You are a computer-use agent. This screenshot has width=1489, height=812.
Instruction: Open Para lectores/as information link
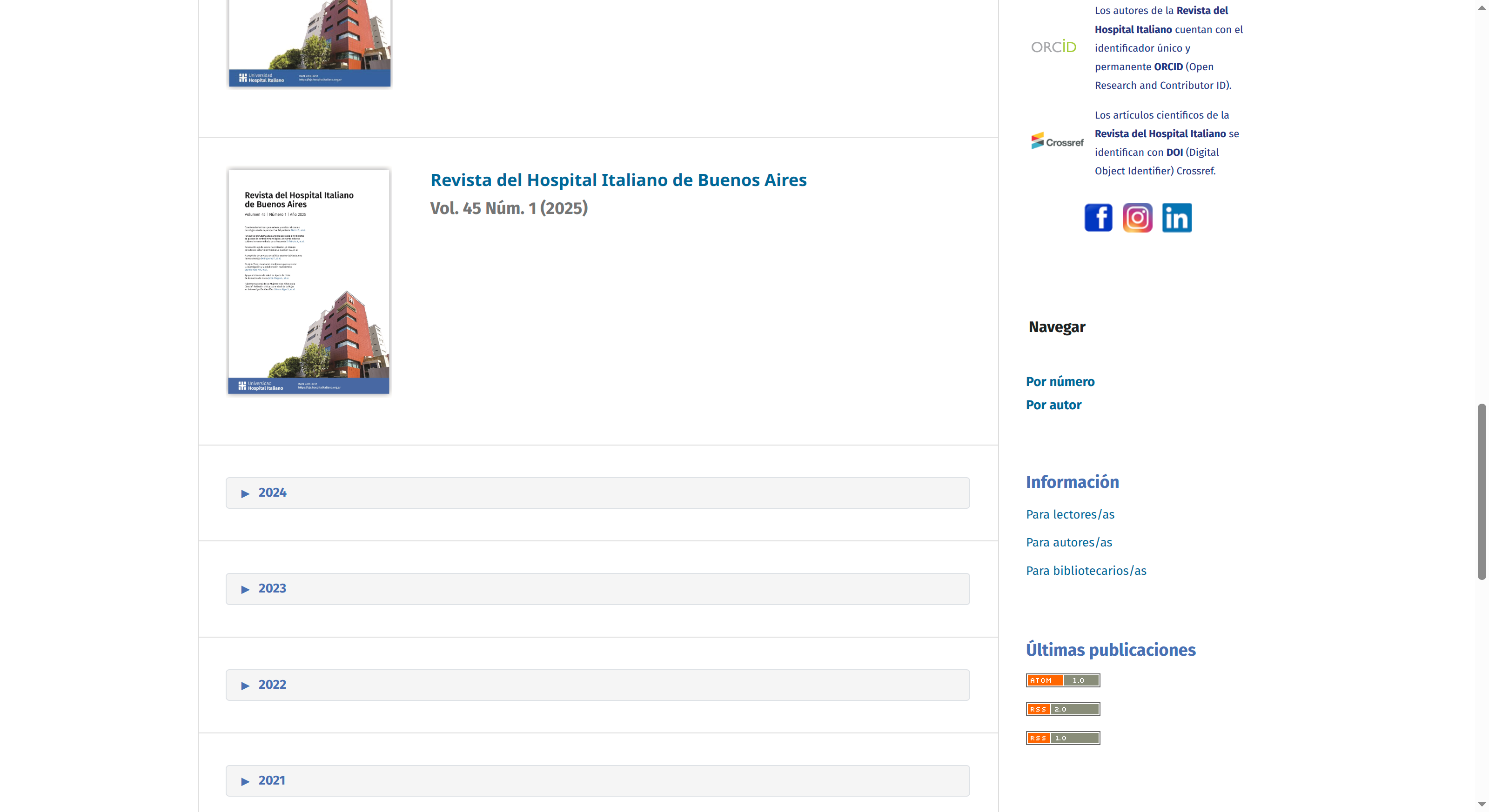coord(1070,514)
